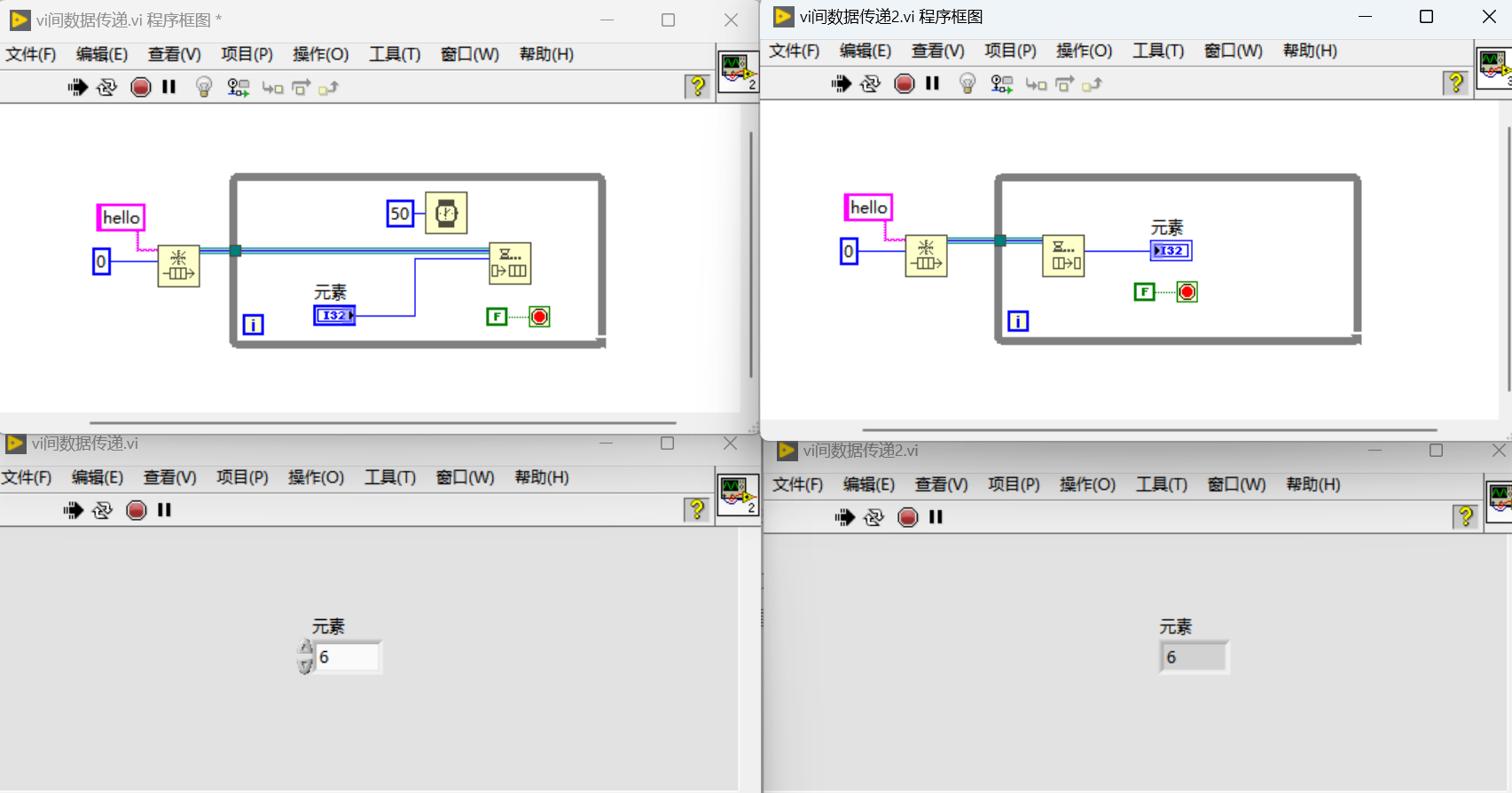Click Run Continuously in vi间数据传递2 block diagram
This screenshot has width=1512, height=793.
(870, 83)
